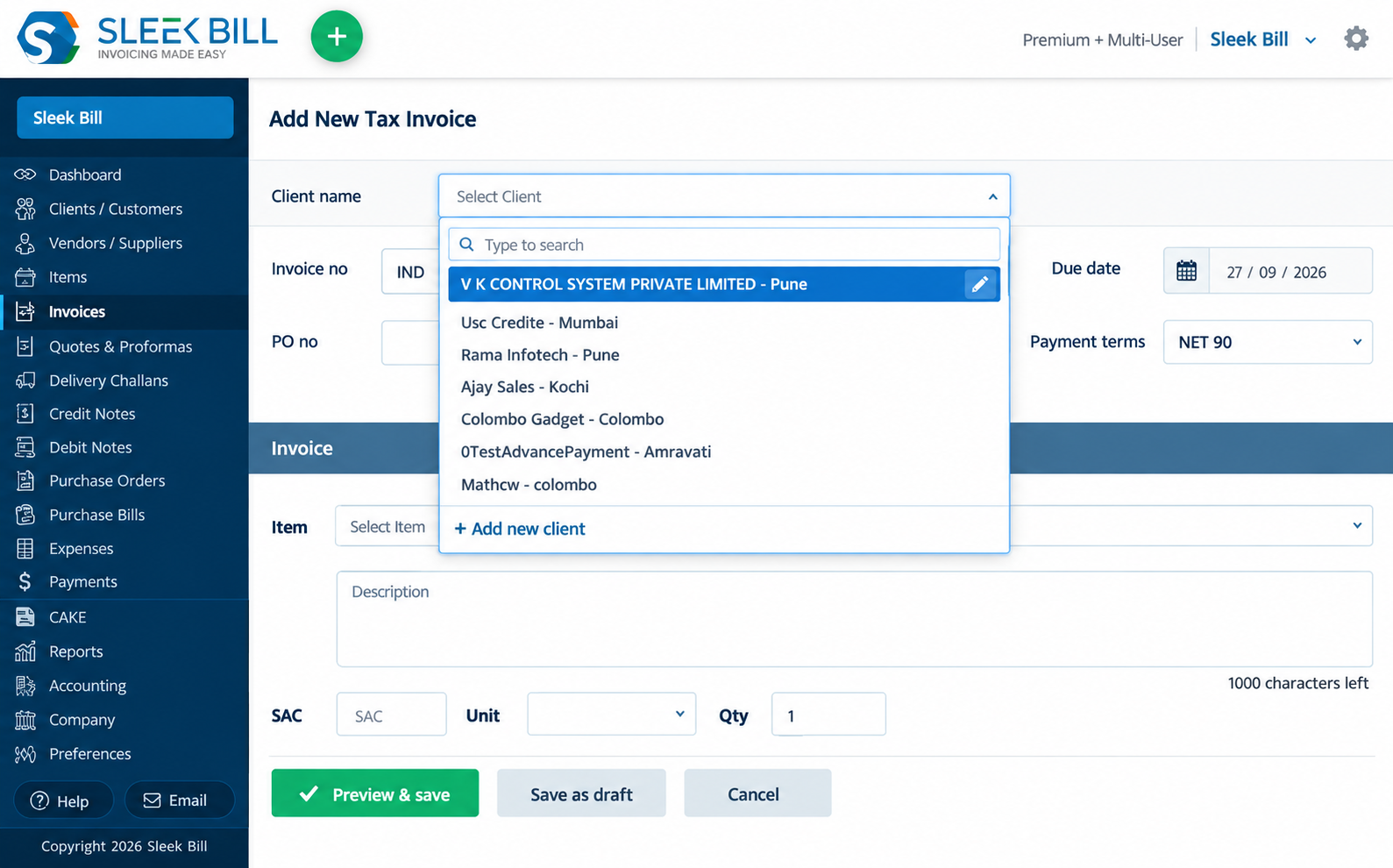Click the Credit Notes sidebar icon

(x=25, y=414)
